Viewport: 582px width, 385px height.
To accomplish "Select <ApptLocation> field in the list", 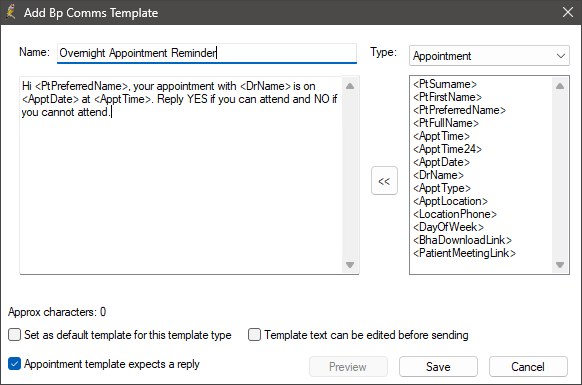I will 450,201.
